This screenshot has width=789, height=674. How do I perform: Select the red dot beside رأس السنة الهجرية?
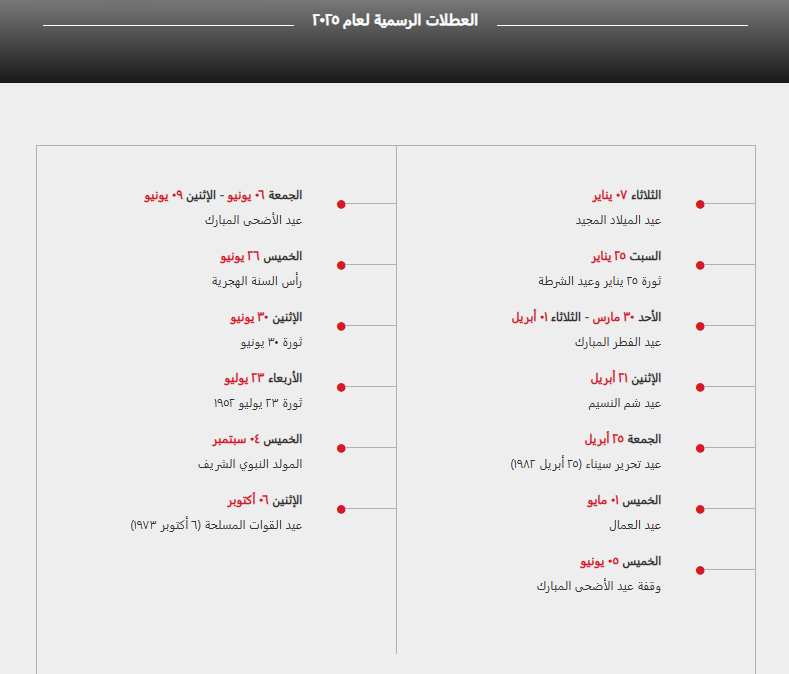click(341, 265)
